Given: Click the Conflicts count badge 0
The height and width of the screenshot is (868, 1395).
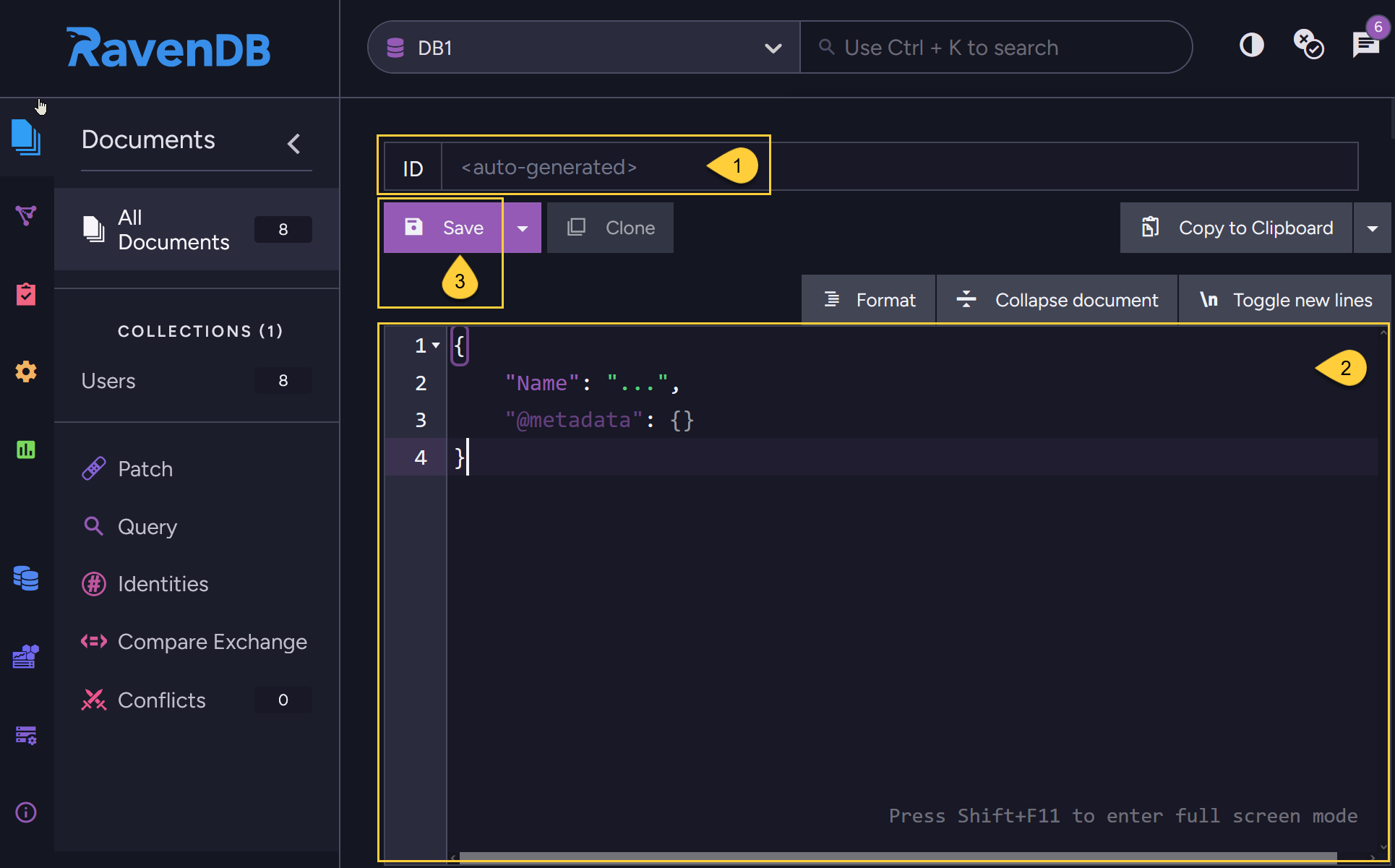Looking at the screenshot, I should (283, 700).
